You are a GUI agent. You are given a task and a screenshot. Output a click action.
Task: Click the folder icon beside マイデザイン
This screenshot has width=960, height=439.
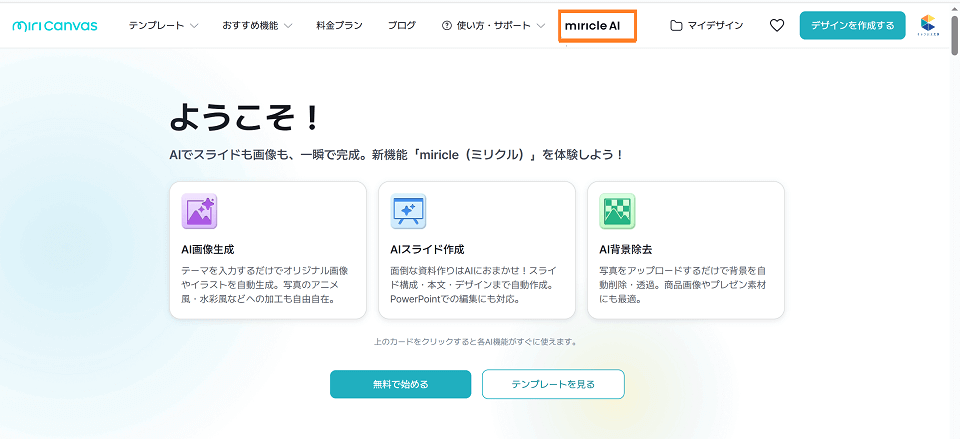pos(676,26)
